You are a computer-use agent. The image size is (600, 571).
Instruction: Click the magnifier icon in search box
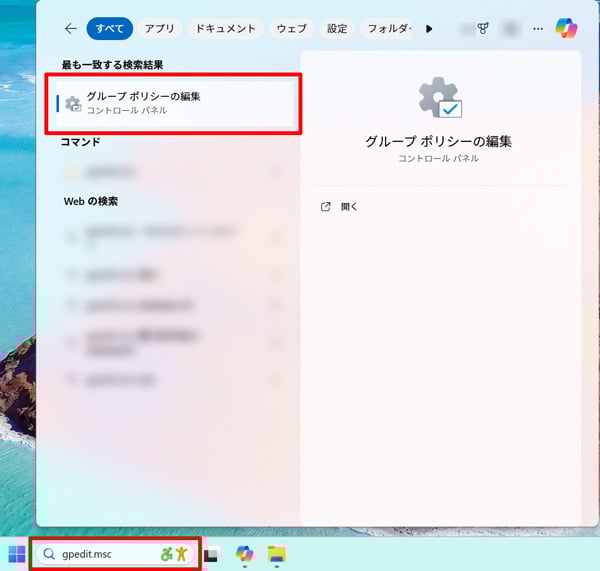click(x=49, y=554)
